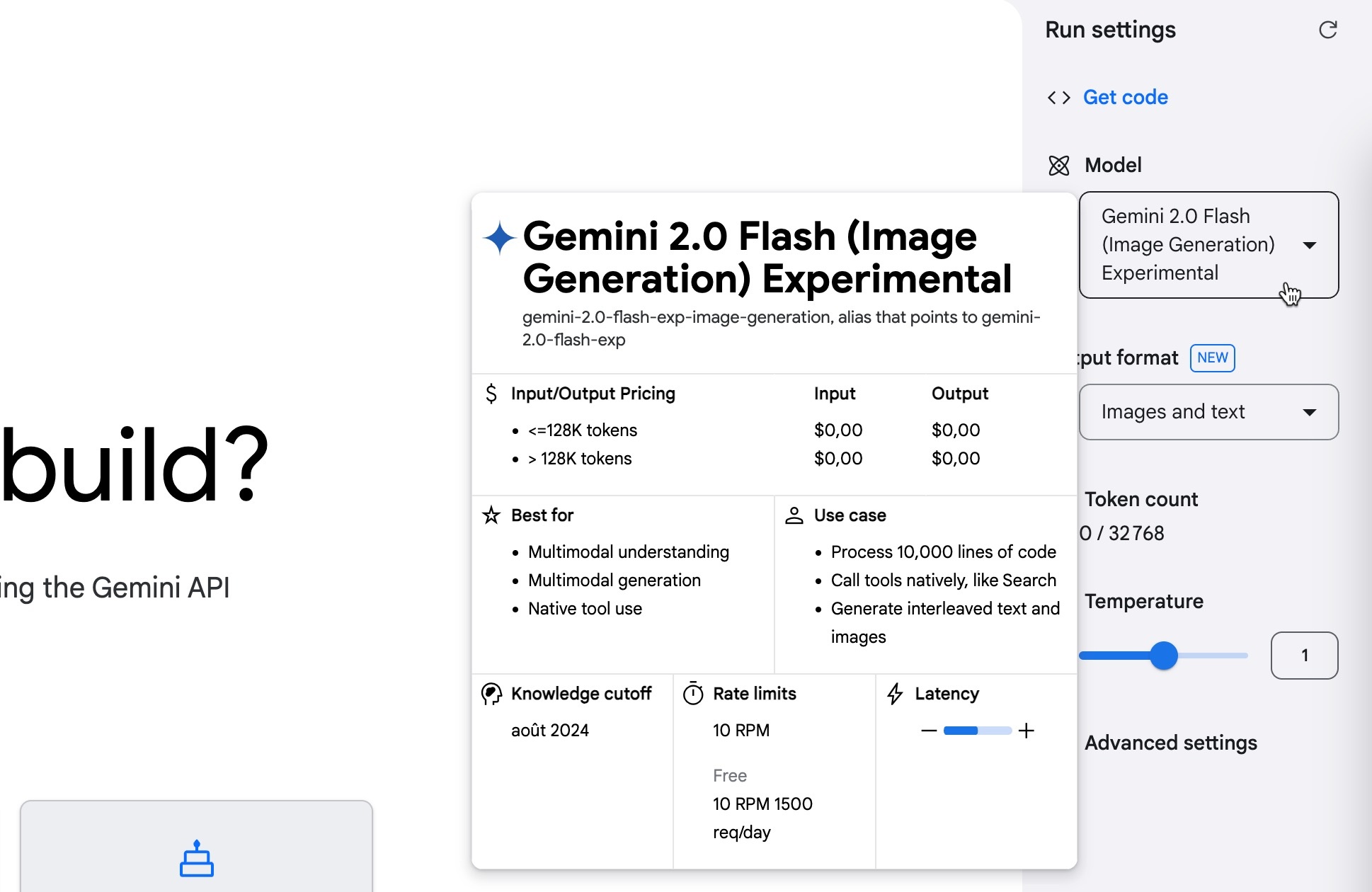Screen dimensions: 1372x892
Task: Click 'Multimodal understanding' bullet
Action: pyautogui.click(x=628, y=552)
